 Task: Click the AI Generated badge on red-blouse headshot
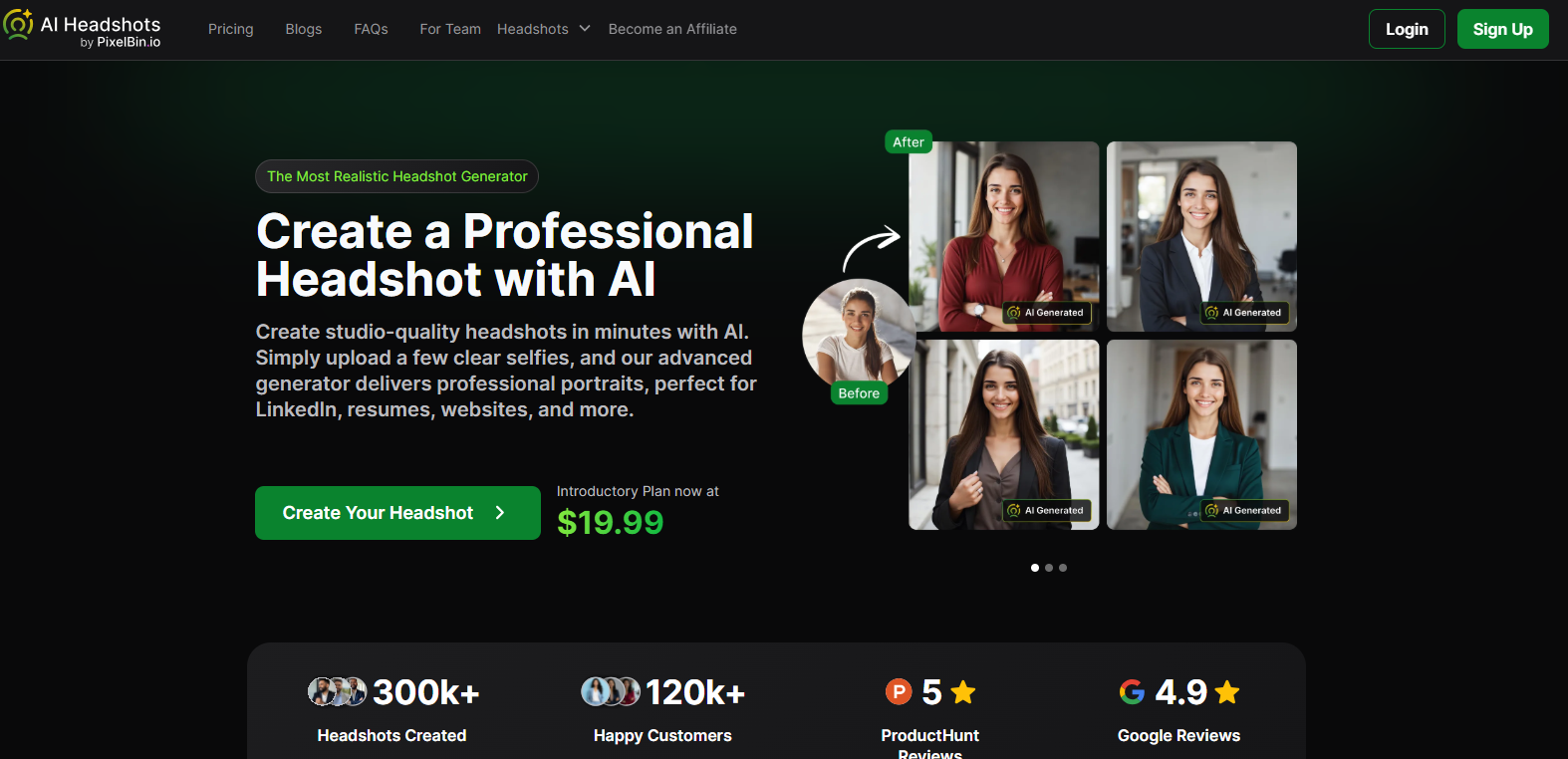pyautogui.click(x=1046, y=313)
